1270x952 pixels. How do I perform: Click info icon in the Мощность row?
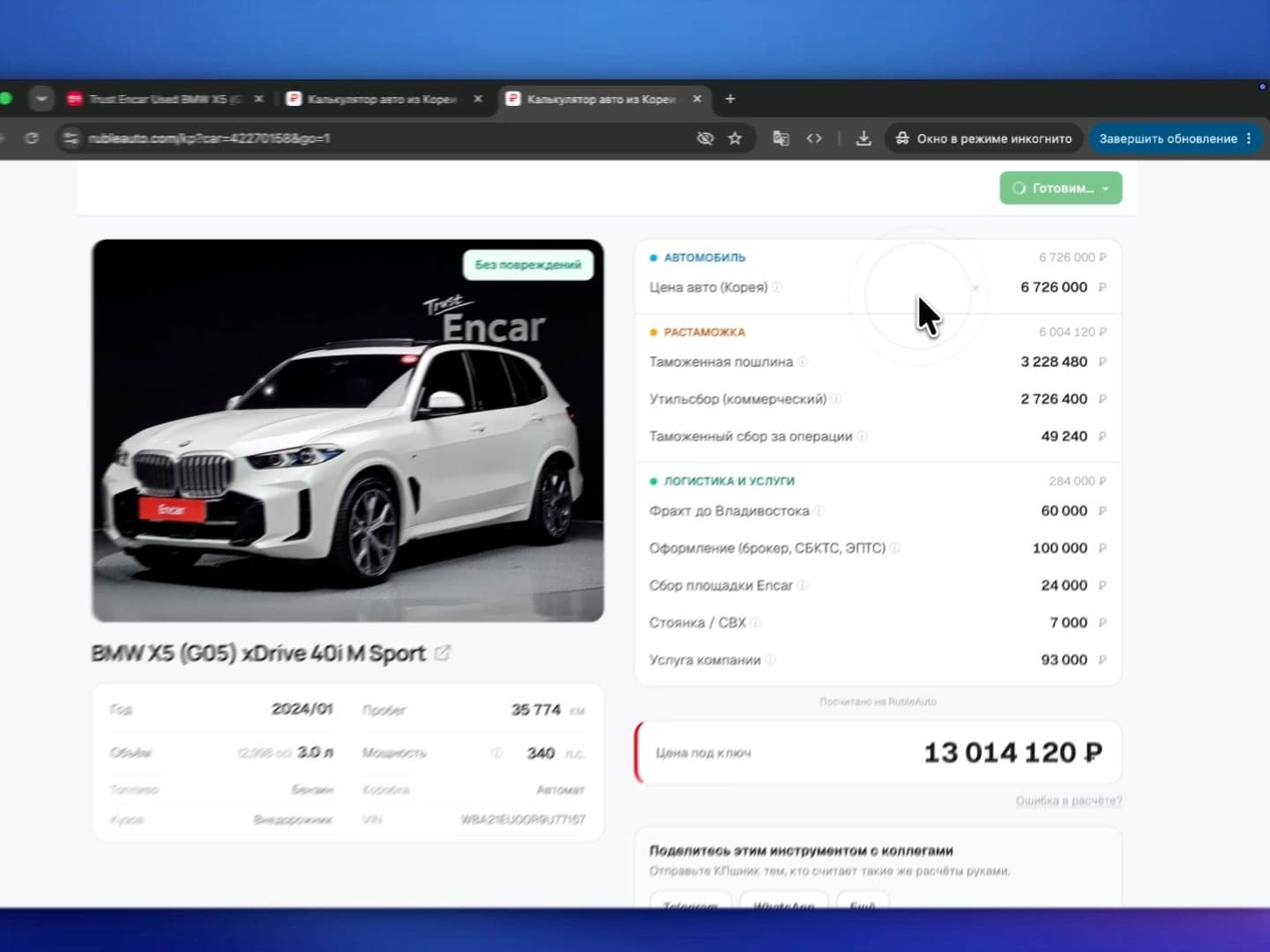tap(497, 753)
